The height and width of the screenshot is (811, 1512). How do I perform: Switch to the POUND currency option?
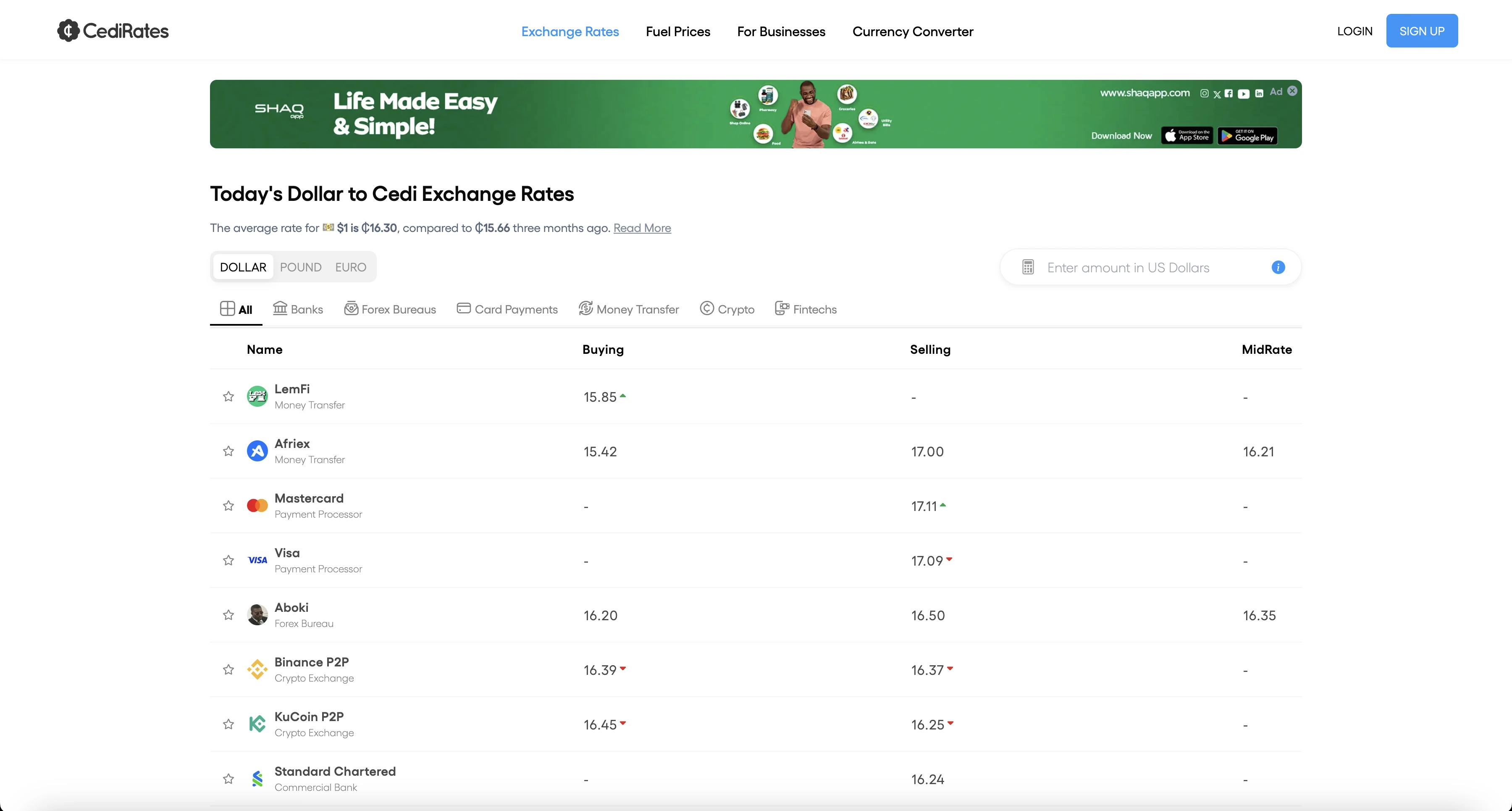click(x=301, y=267)
